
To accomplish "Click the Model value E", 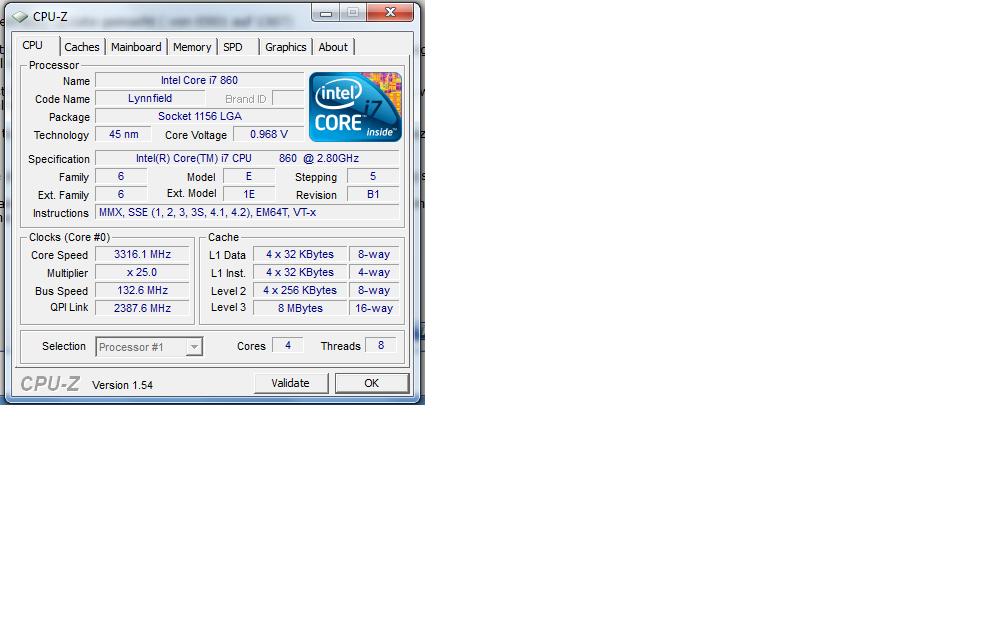I will 249,176.
